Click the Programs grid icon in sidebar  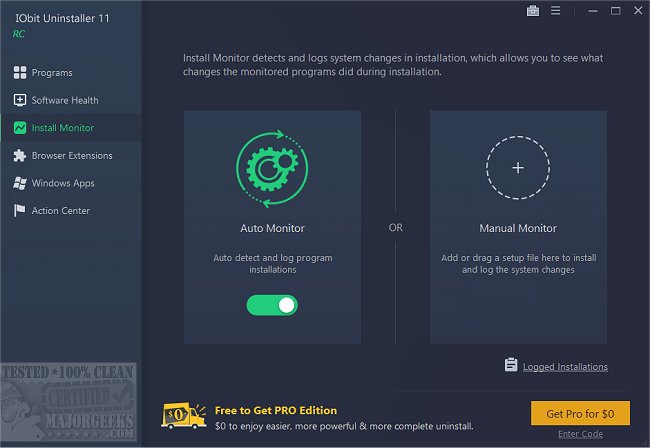coord(19,73)
